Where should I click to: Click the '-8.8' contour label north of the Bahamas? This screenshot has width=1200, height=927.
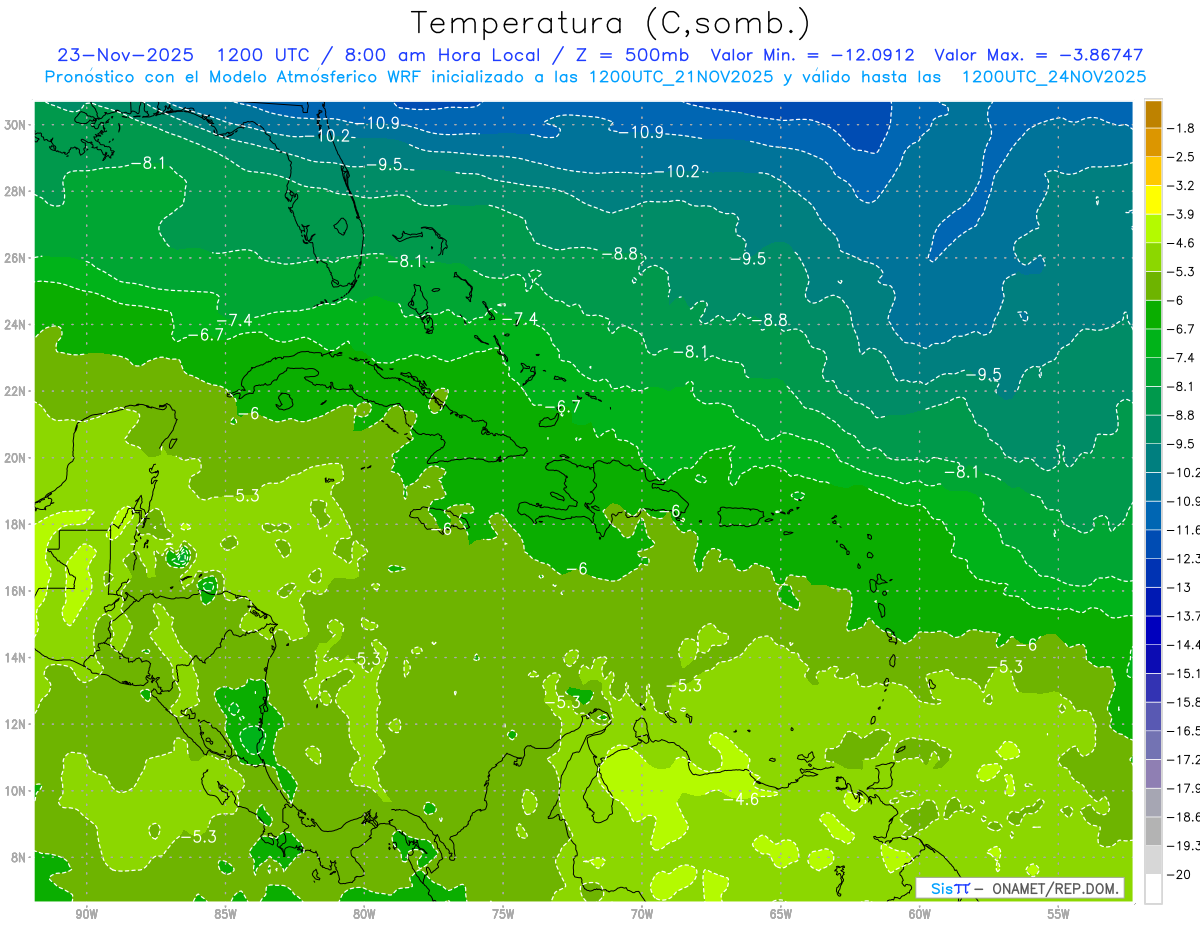pos(619,254)
